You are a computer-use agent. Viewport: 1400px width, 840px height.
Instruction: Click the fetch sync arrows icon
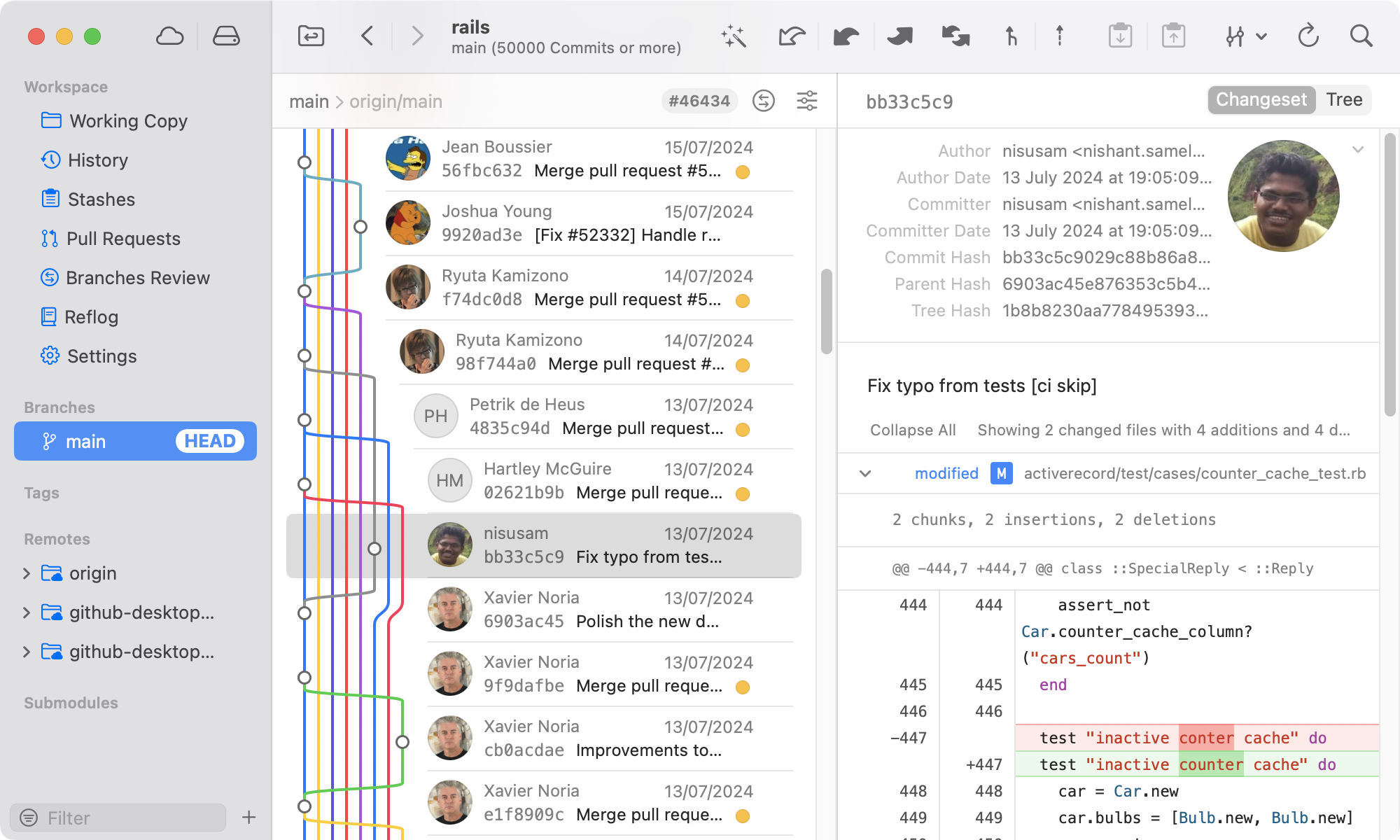point(955,35)
